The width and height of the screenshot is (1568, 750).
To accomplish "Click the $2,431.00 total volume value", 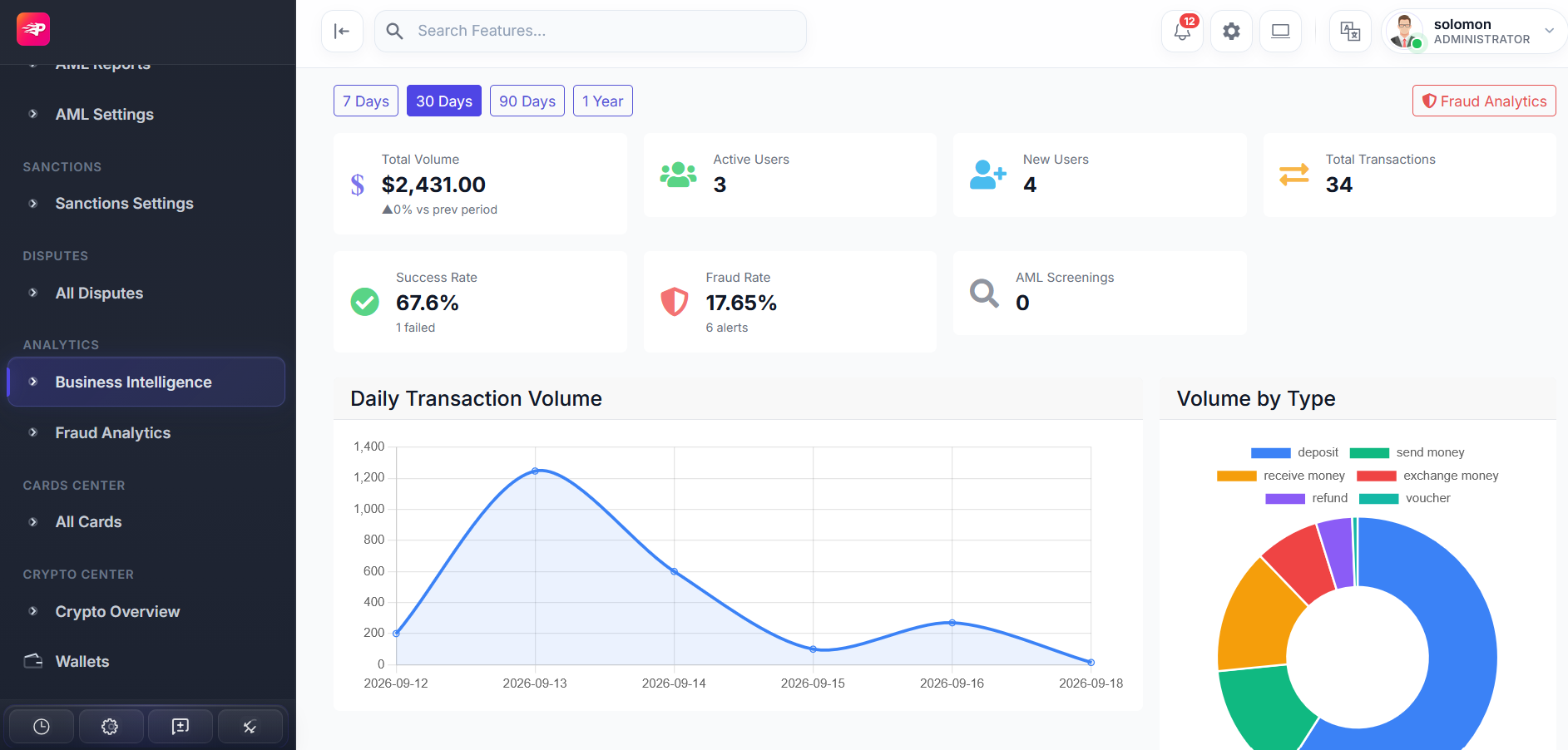I will [x=433, y=185].
